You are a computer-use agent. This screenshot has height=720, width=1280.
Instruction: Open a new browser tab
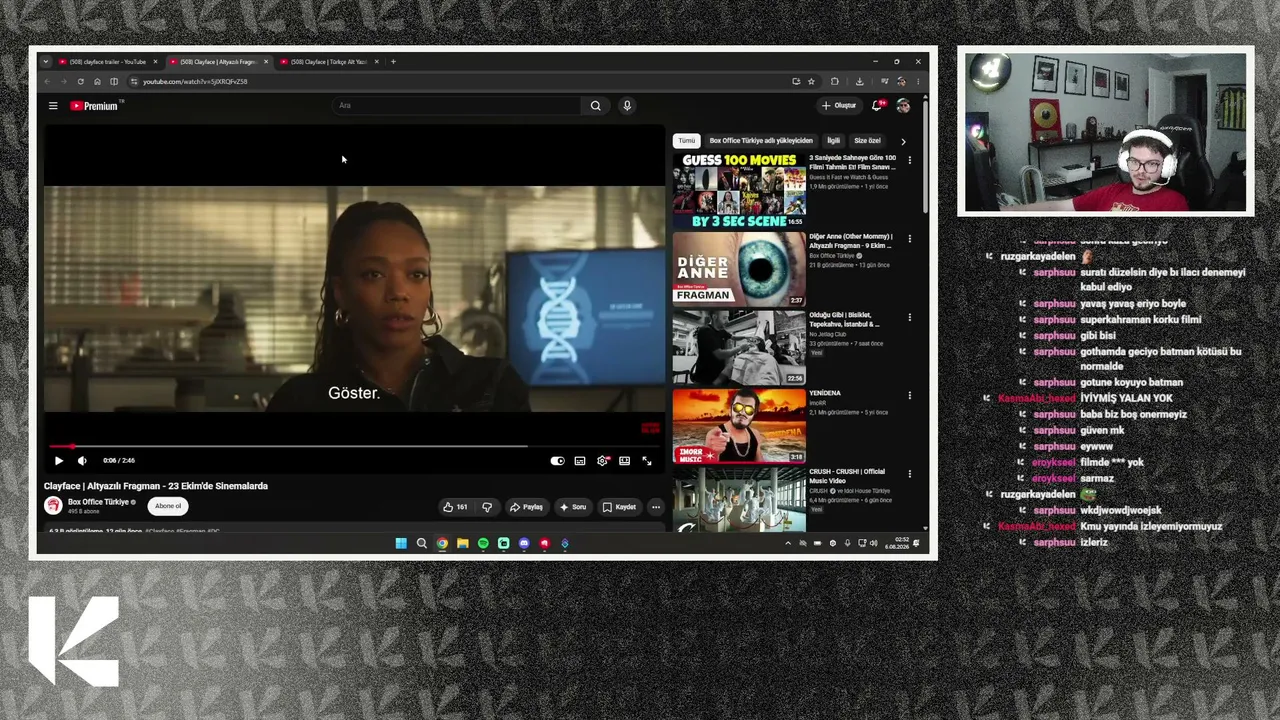click(x=393, y=62)
